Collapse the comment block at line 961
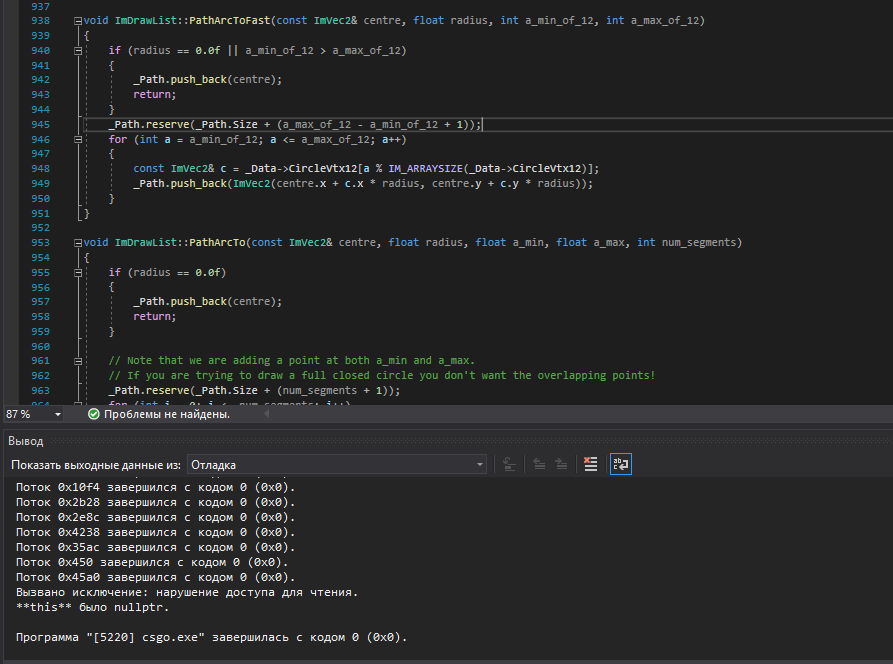893x664 pixels. (77, 361)
